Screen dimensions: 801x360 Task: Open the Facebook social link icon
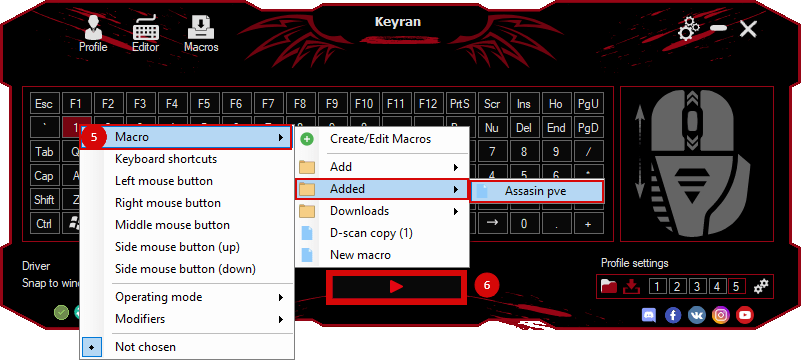click(673, 315)
